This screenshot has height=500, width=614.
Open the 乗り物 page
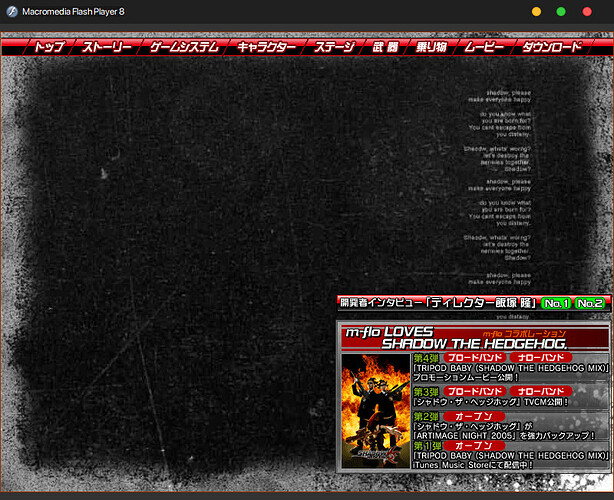point(431,47)
